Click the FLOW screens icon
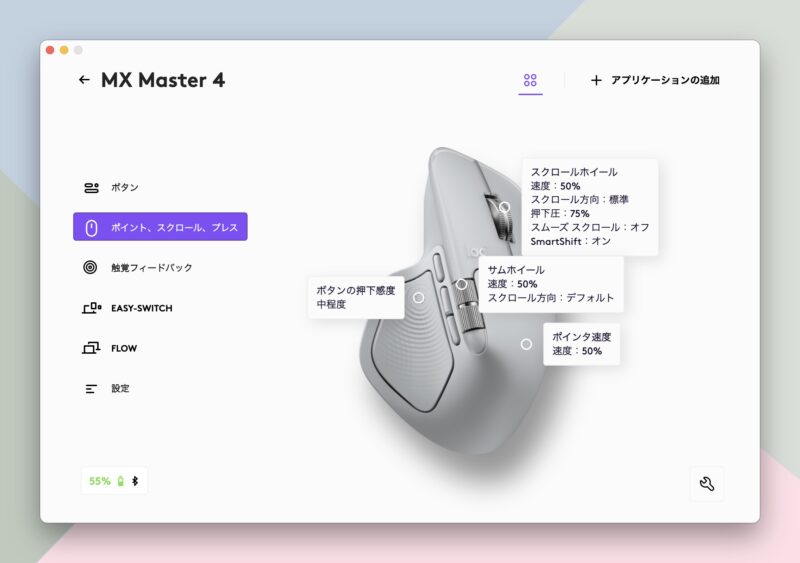 click(91, 348)
